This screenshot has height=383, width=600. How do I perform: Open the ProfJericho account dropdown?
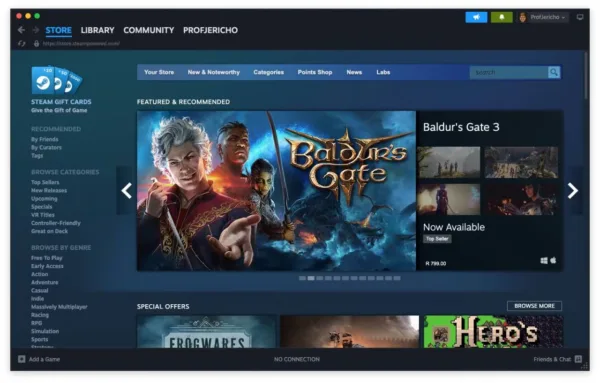(543, 17)
